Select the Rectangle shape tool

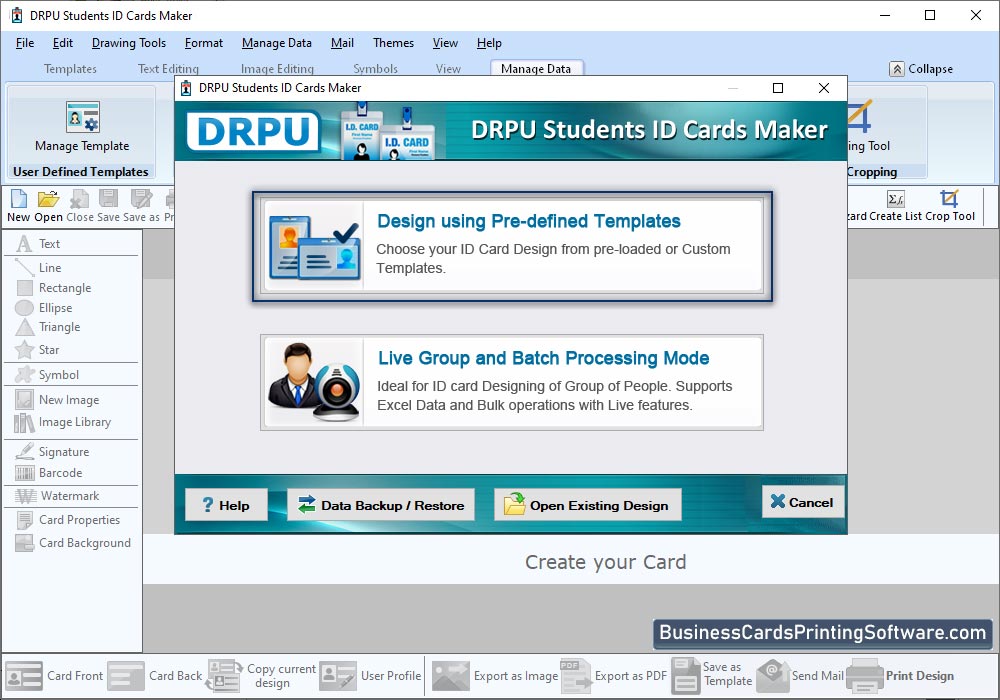[54, 288]
